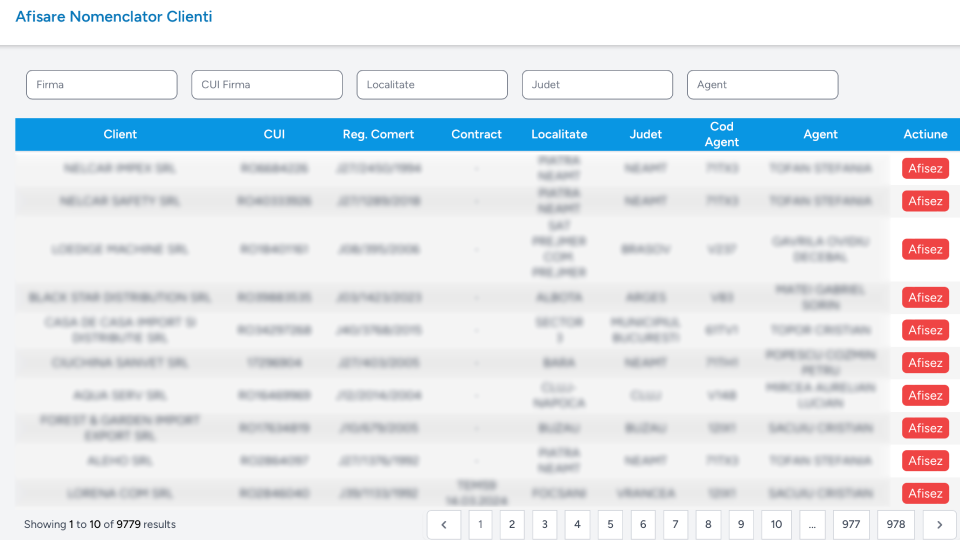960x540 pixels.
Task: Select page 10 in pagination
Action: tap(776, 524)
